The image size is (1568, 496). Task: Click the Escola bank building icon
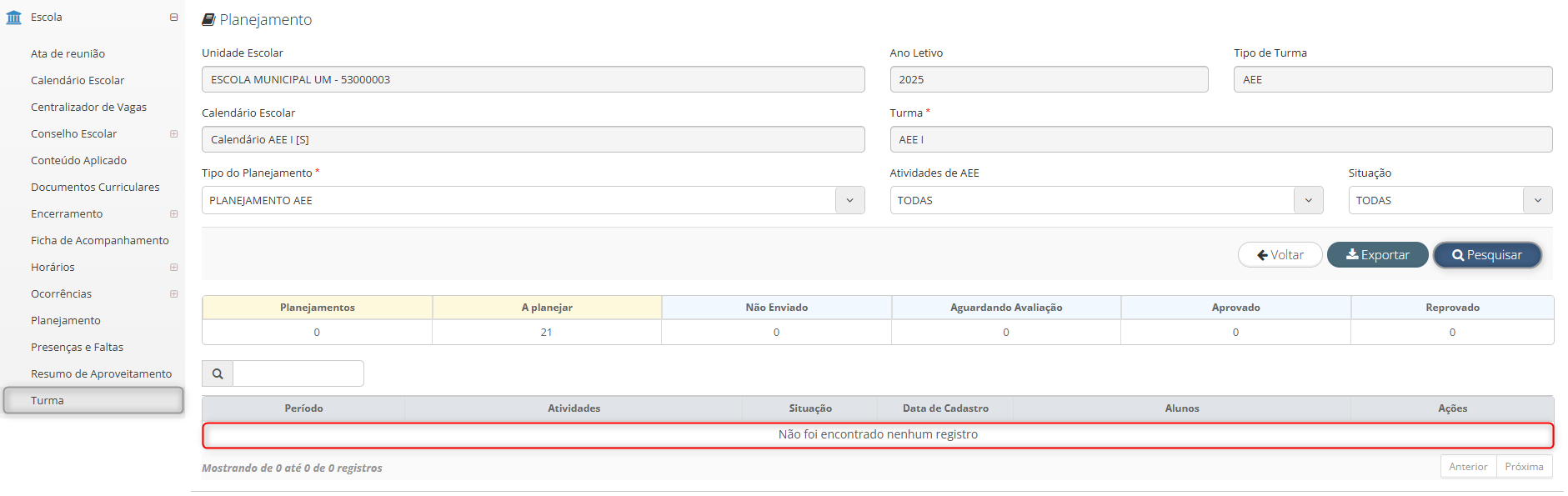14,18
